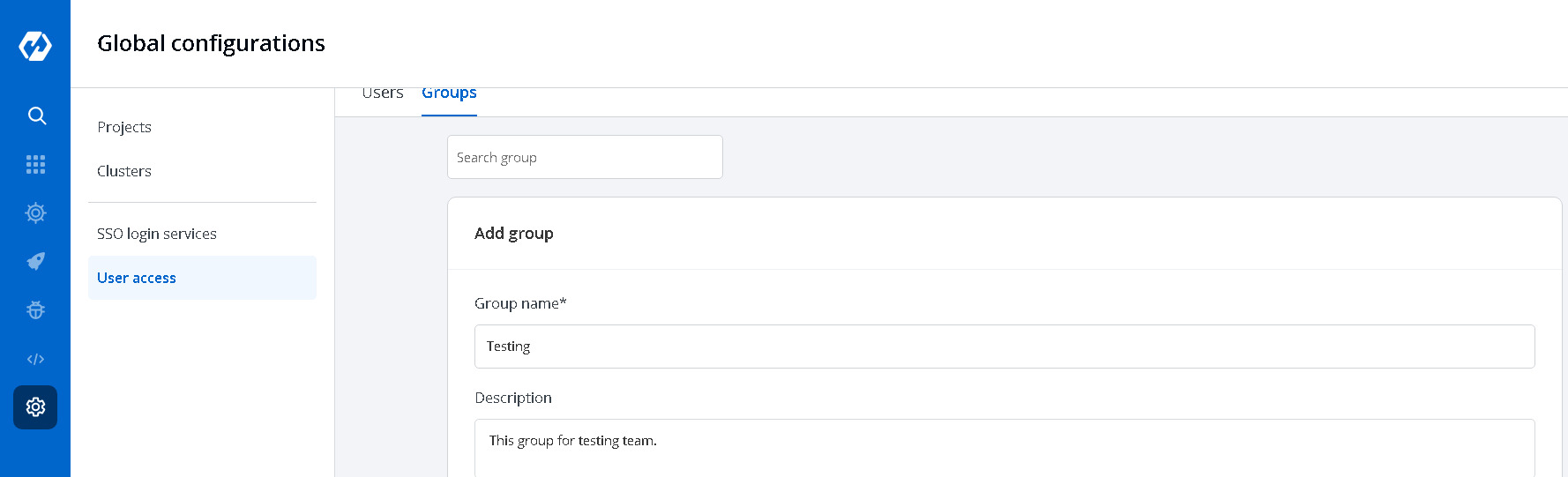Open the Chart store helm wheel icon
The image size is (1568, 477).
pos(36,213)
